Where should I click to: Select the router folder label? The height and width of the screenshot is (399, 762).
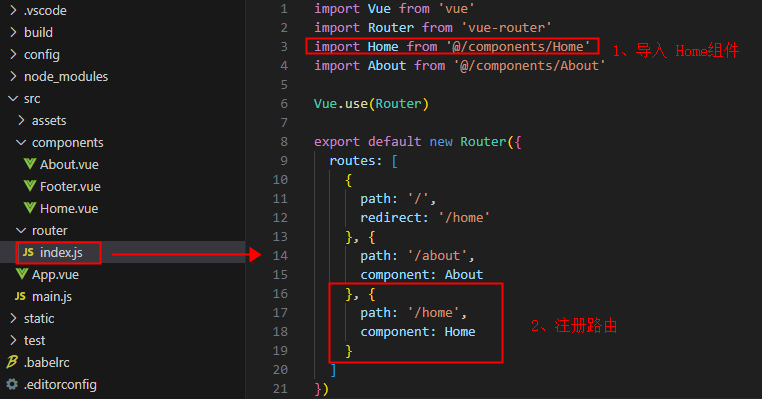(x=50, y=230)
